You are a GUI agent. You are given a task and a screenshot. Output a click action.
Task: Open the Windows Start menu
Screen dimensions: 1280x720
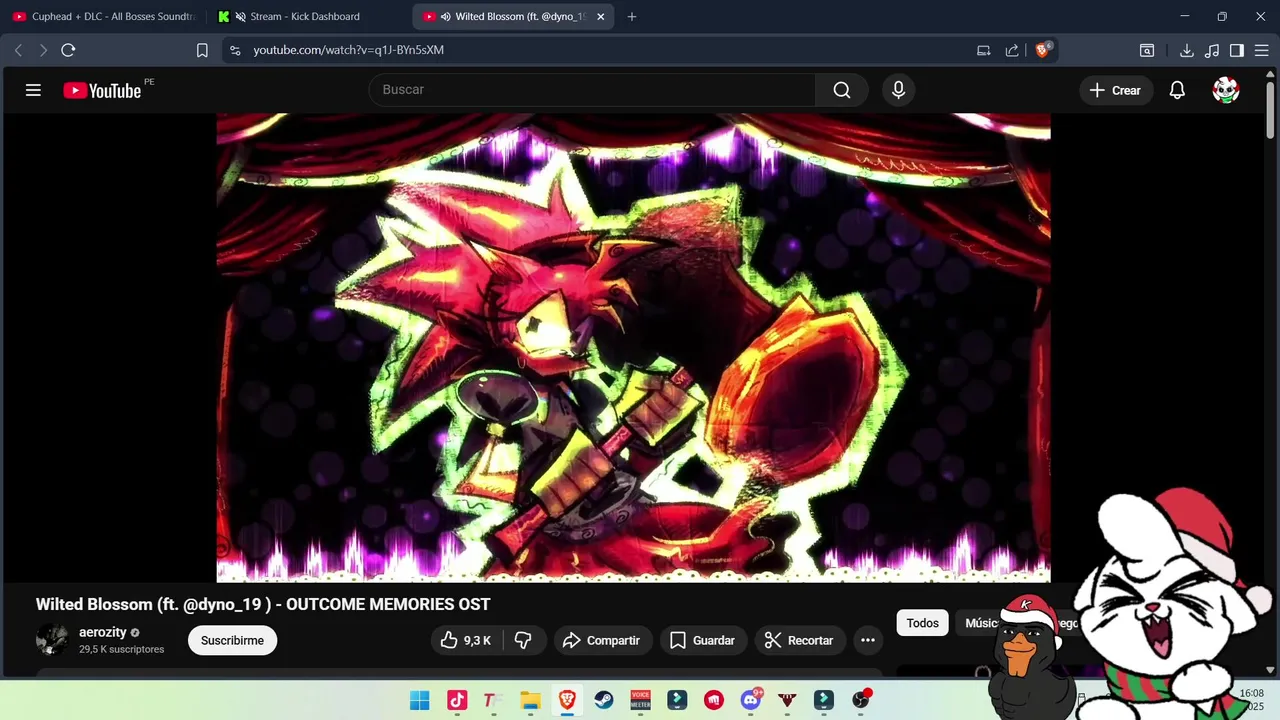[x=419, y=700]
